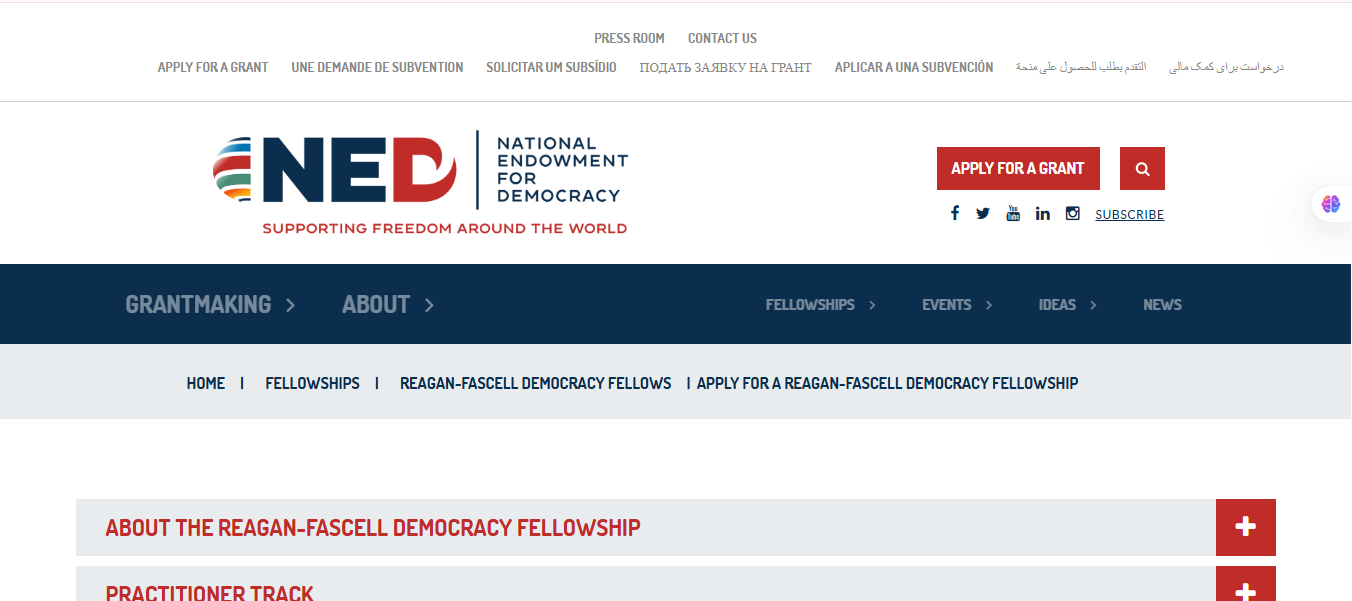Screen dimensions: 1352x601
Task: Open the Instagram icon
Action: (x=1072, y=212)
